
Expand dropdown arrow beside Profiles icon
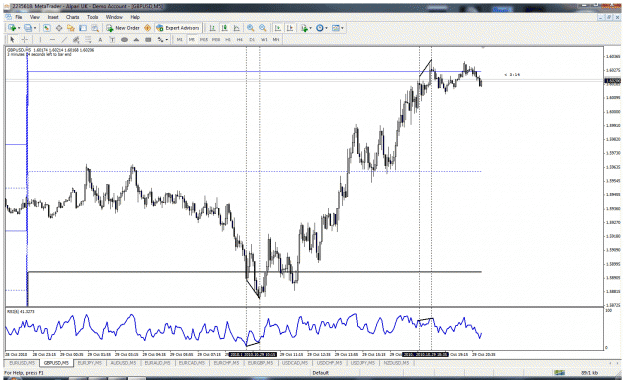pos(35,28)
